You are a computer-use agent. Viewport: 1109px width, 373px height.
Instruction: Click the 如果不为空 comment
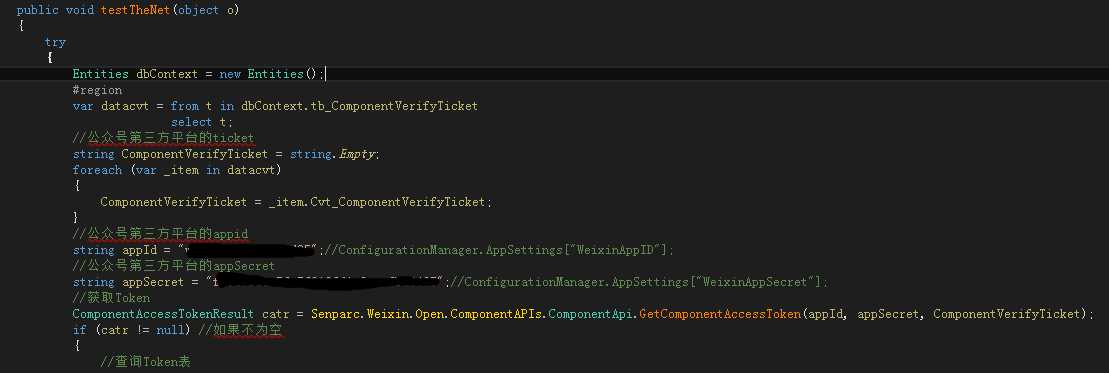click(240, 330)
